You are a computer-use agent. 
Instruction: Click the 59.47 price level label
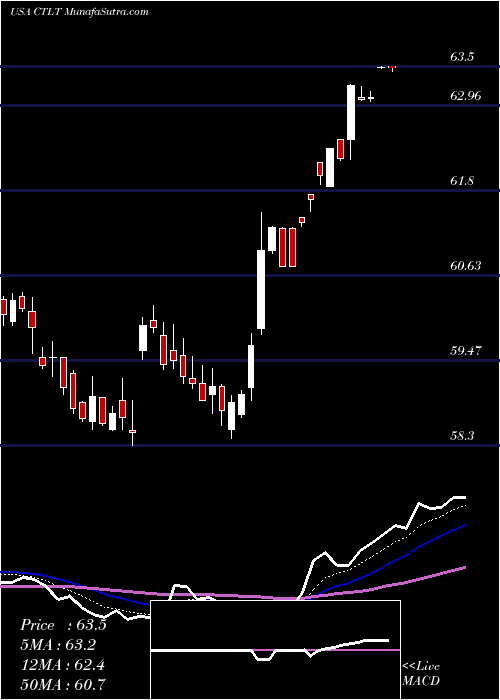[x=466, y=350]
